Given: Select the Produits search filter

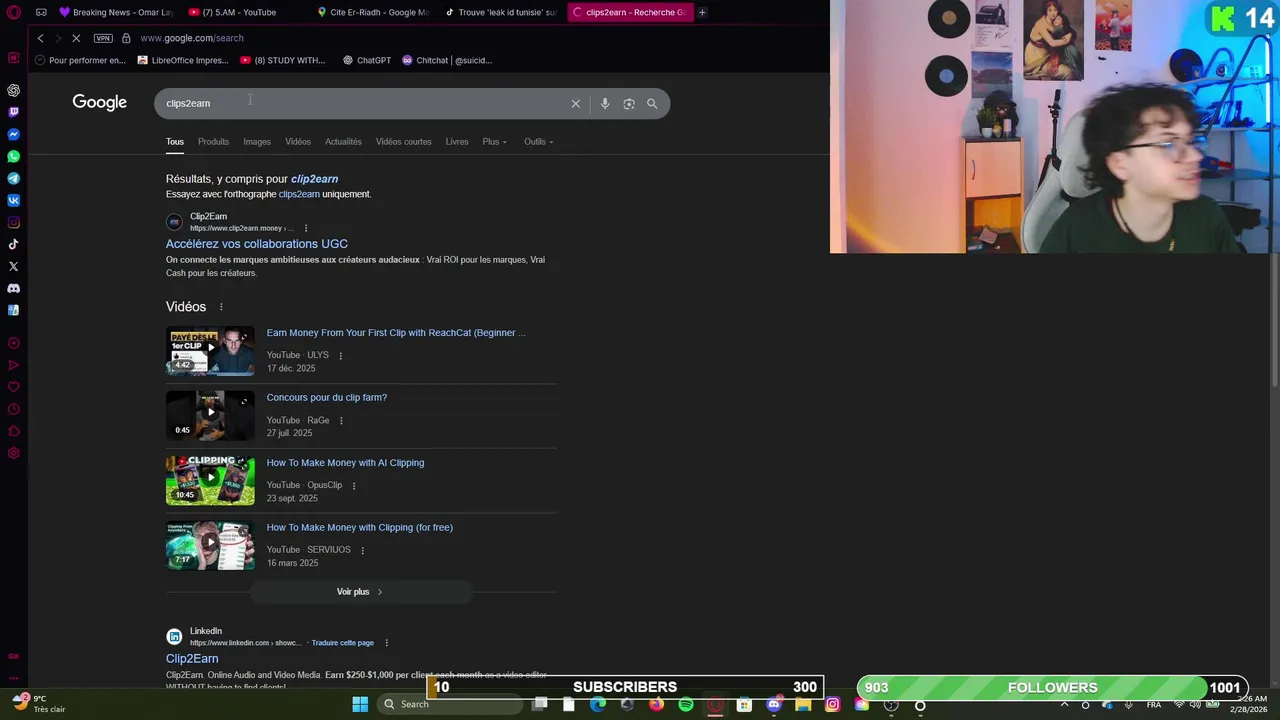Looking at the screenshot, I should 213,141.
